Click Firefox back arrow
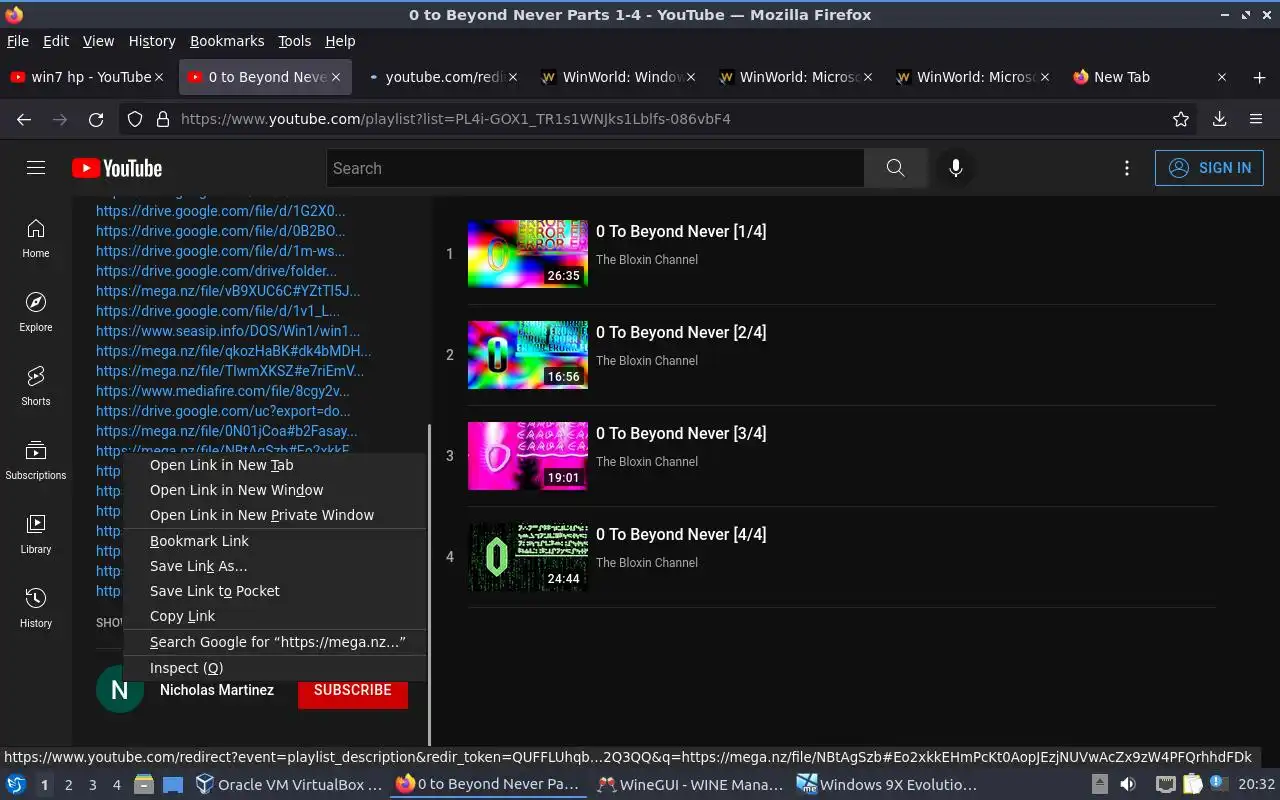The image size is (1280, 800). (x=24, y=119)
